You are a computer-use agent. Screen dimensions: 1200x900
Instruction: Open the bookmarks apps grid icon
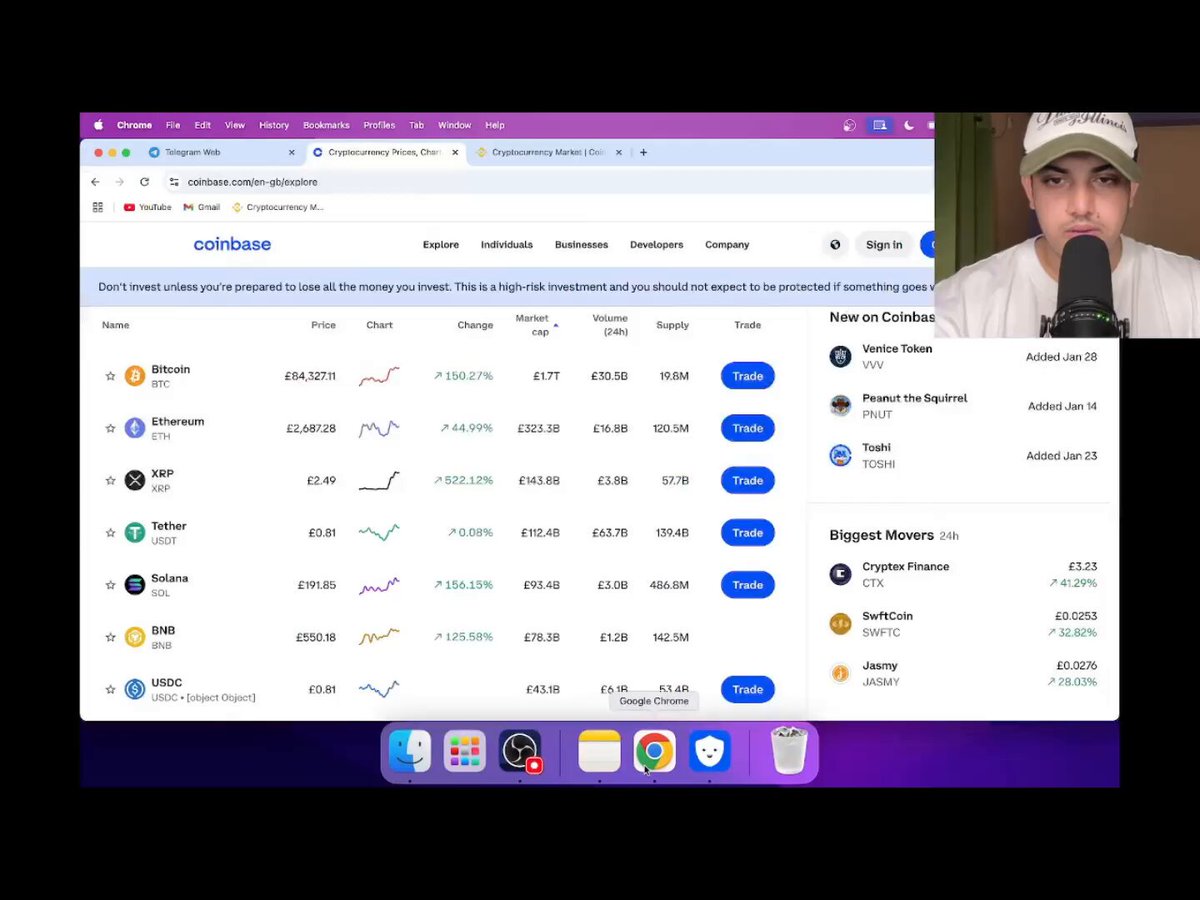coord(98,207)
